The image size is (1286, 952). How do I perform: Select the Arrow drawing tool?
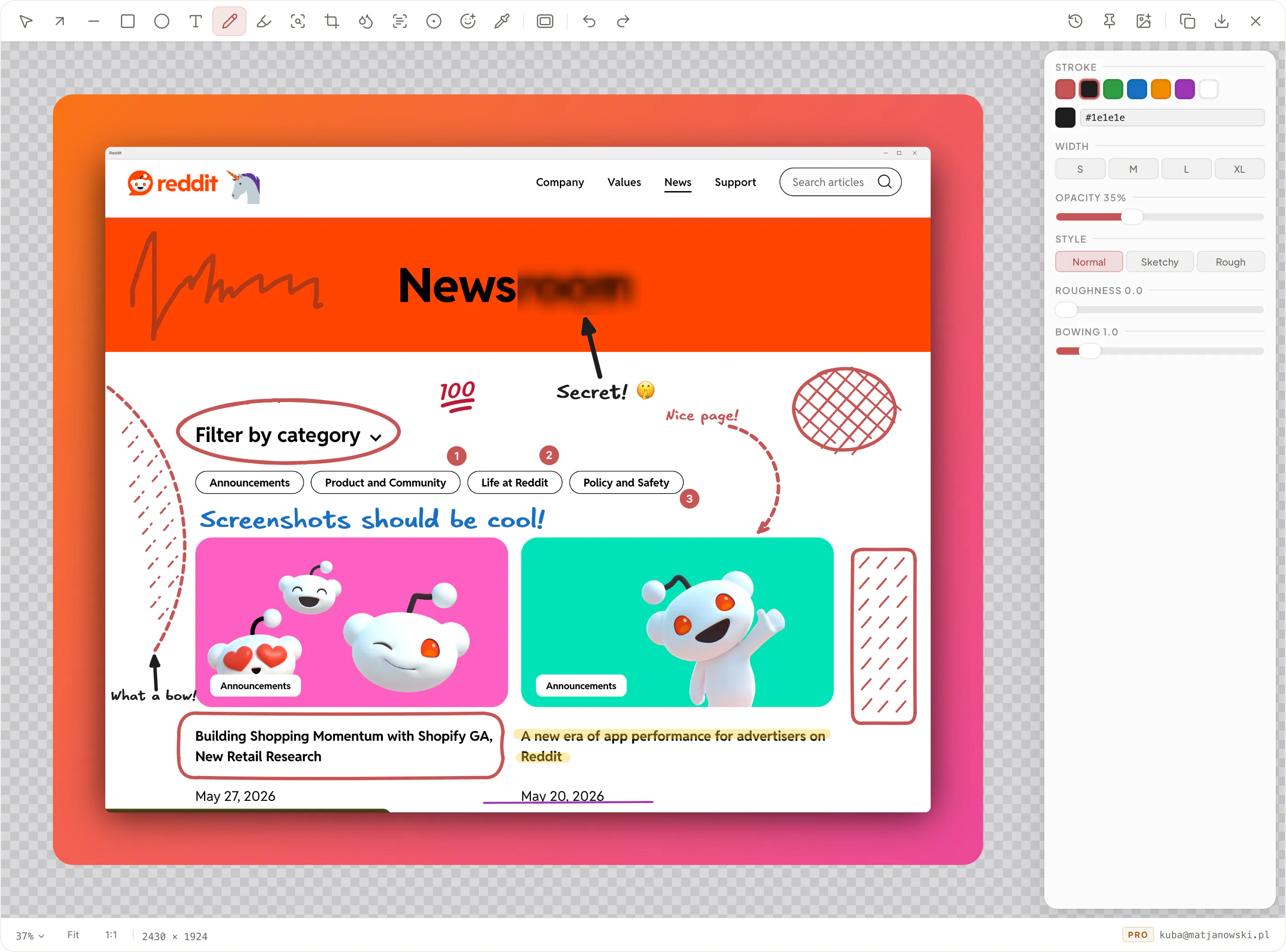point(60,21)
